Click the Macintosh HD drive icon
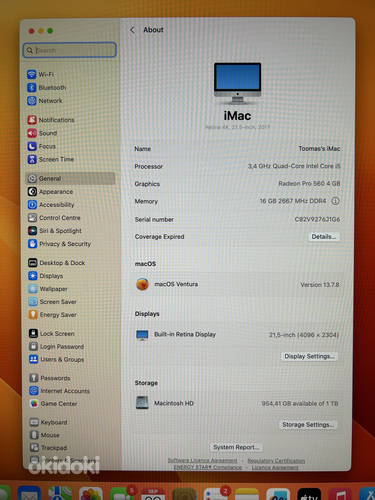Viewport: 375px width, 500px height. tap(142, 403)
